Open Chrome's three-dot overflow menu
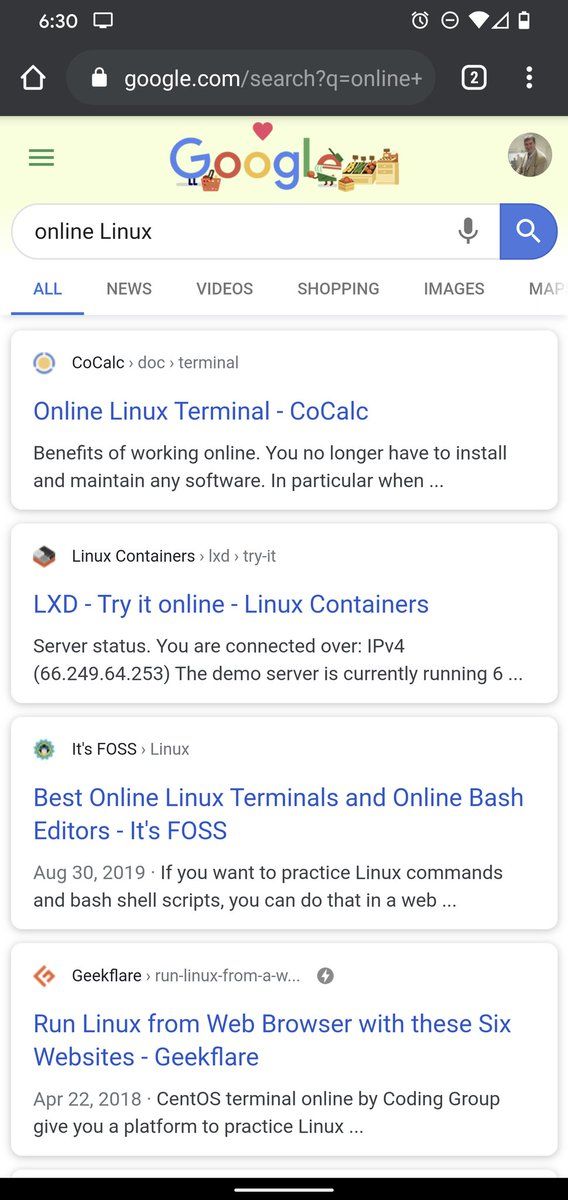The height and width of the screenshot is (1200, 568). (529, 78)
